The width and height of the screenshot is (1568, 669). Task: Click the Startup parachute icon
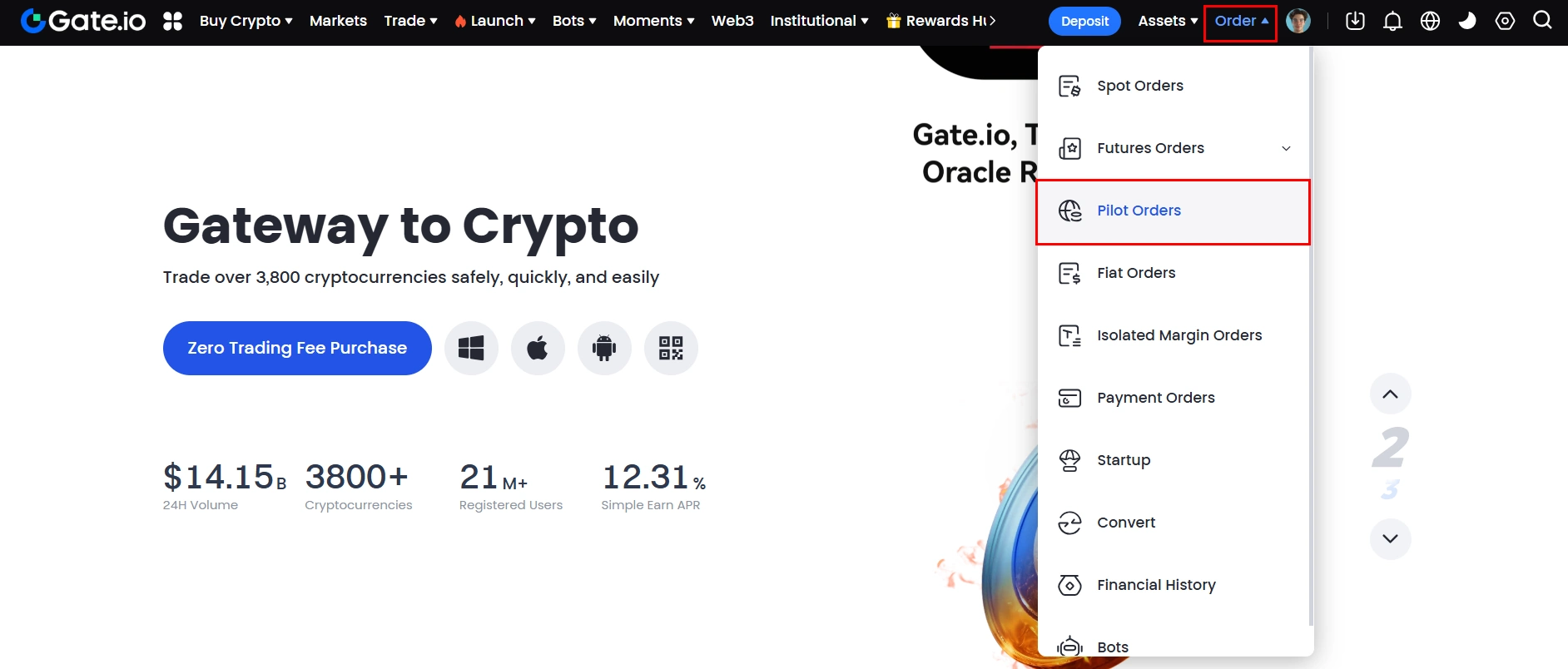tap(1069, 460)
